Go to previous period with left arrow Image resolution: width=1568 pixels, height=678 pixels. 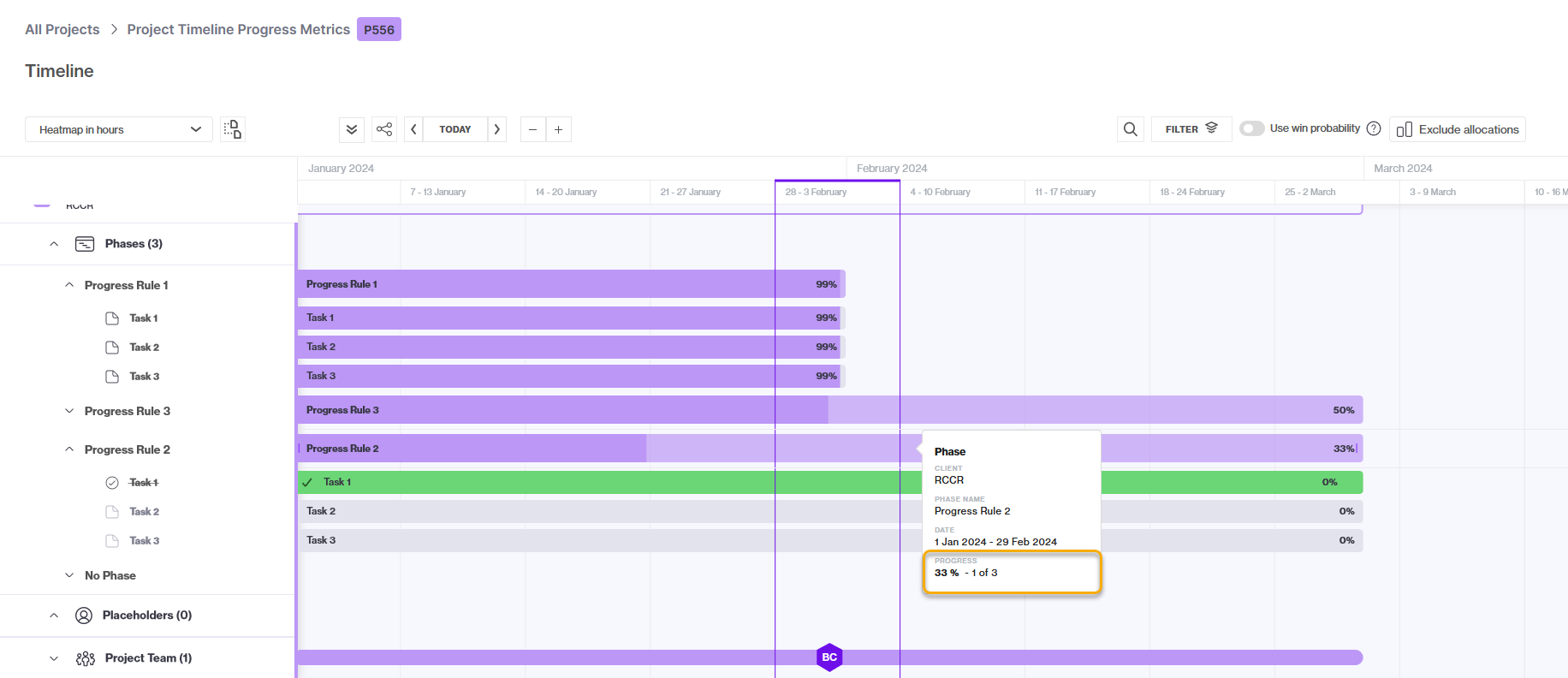click(413, 129)
